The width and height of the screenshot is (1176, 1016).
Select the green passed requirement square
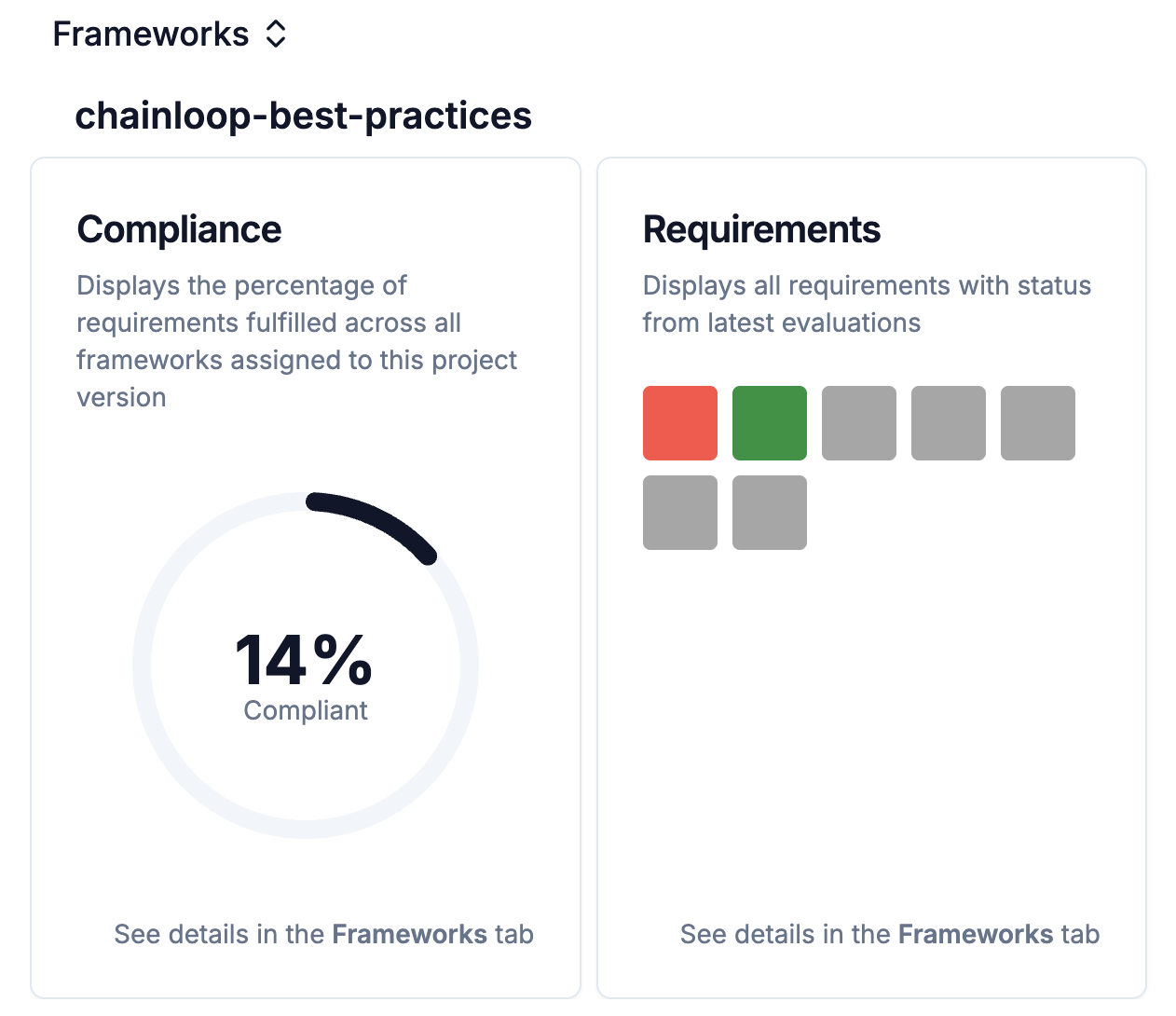point(770,423)
